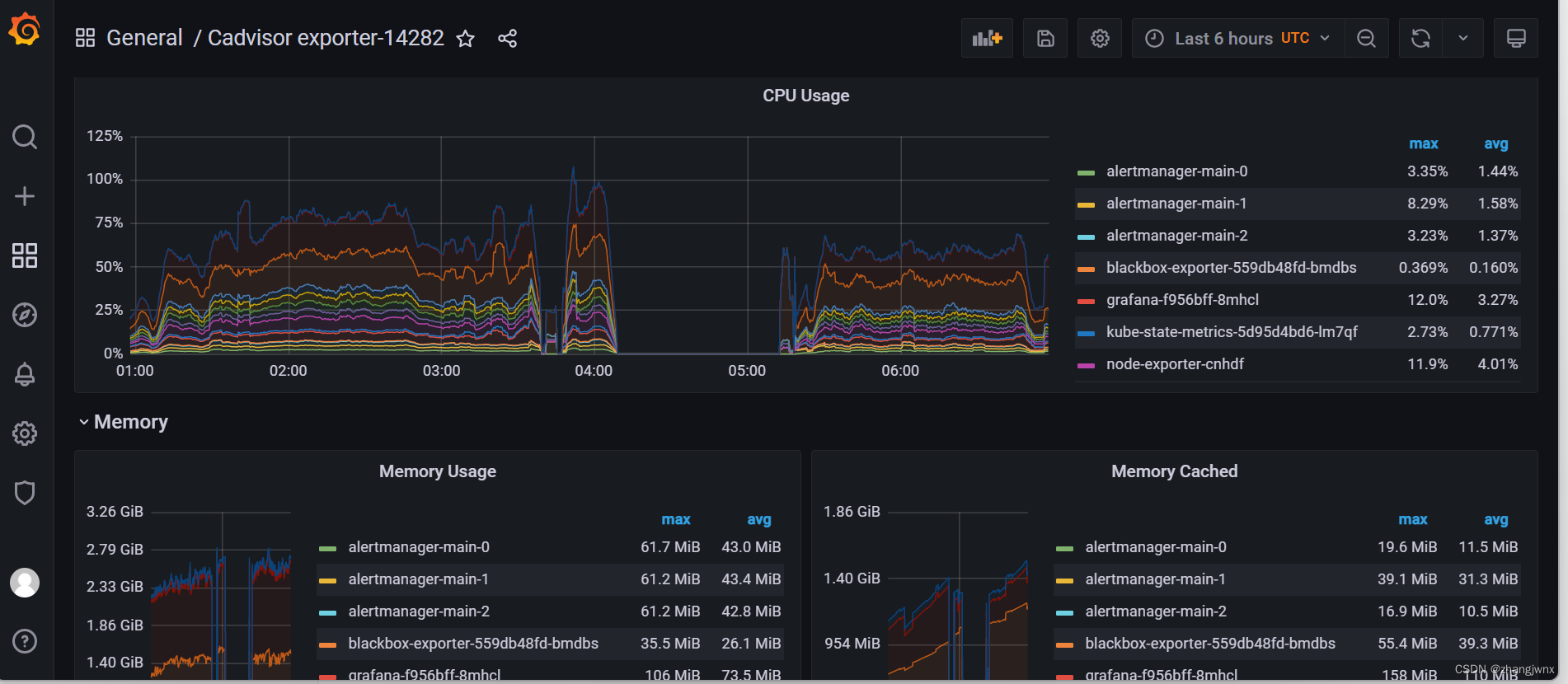The width and height of the screenshot is (1568, 684).
Task: Cycle view mode with monitor icon
Action: point(1516,38)
